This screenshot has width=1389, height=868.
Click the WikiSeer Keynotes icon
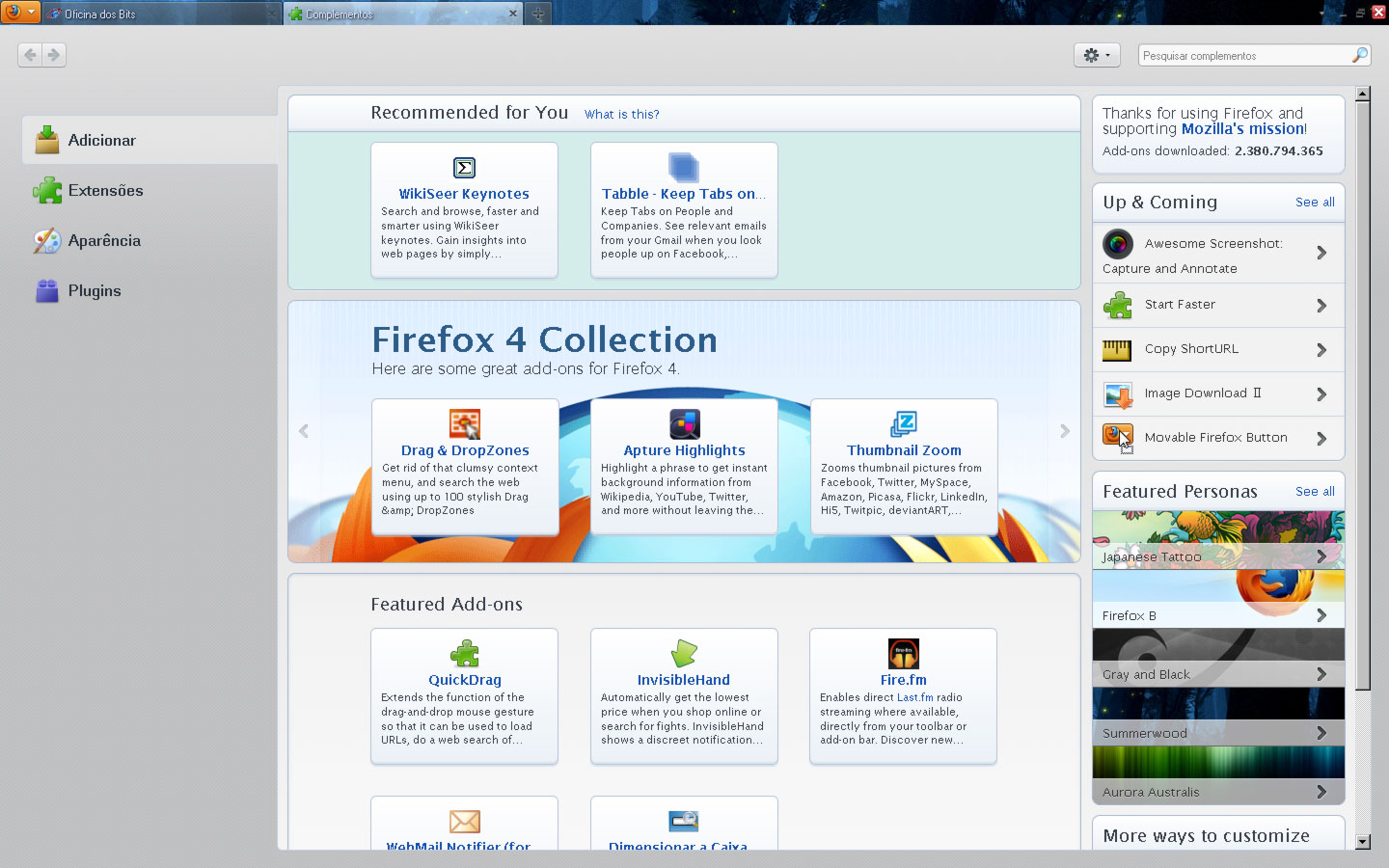click(x=464, y=168)
